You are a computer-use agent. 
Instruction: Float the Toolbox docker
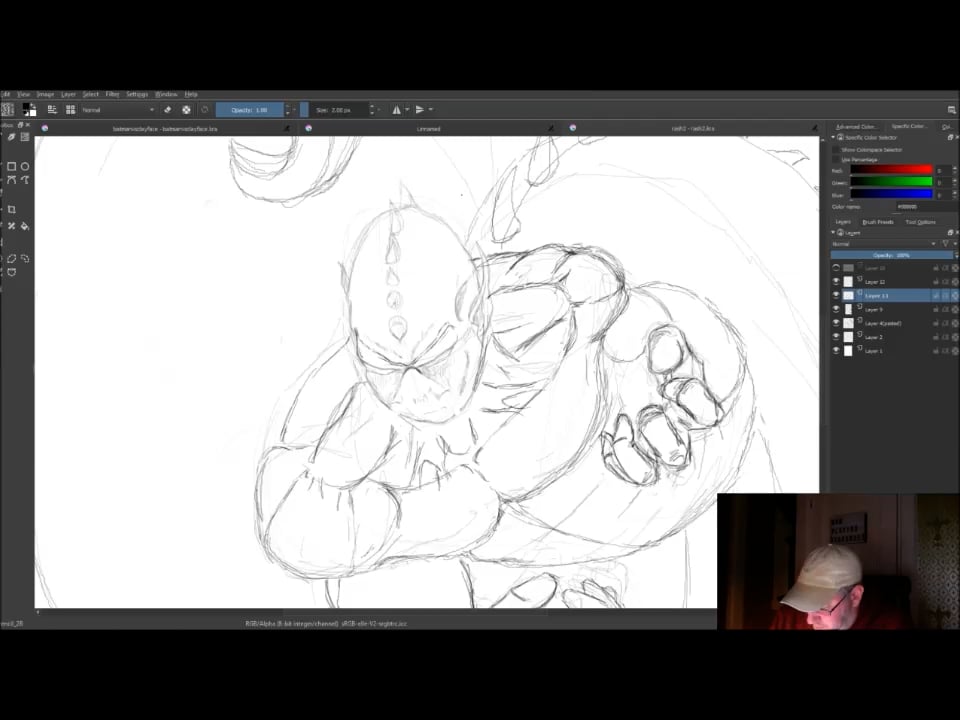(x=20, y=125)
